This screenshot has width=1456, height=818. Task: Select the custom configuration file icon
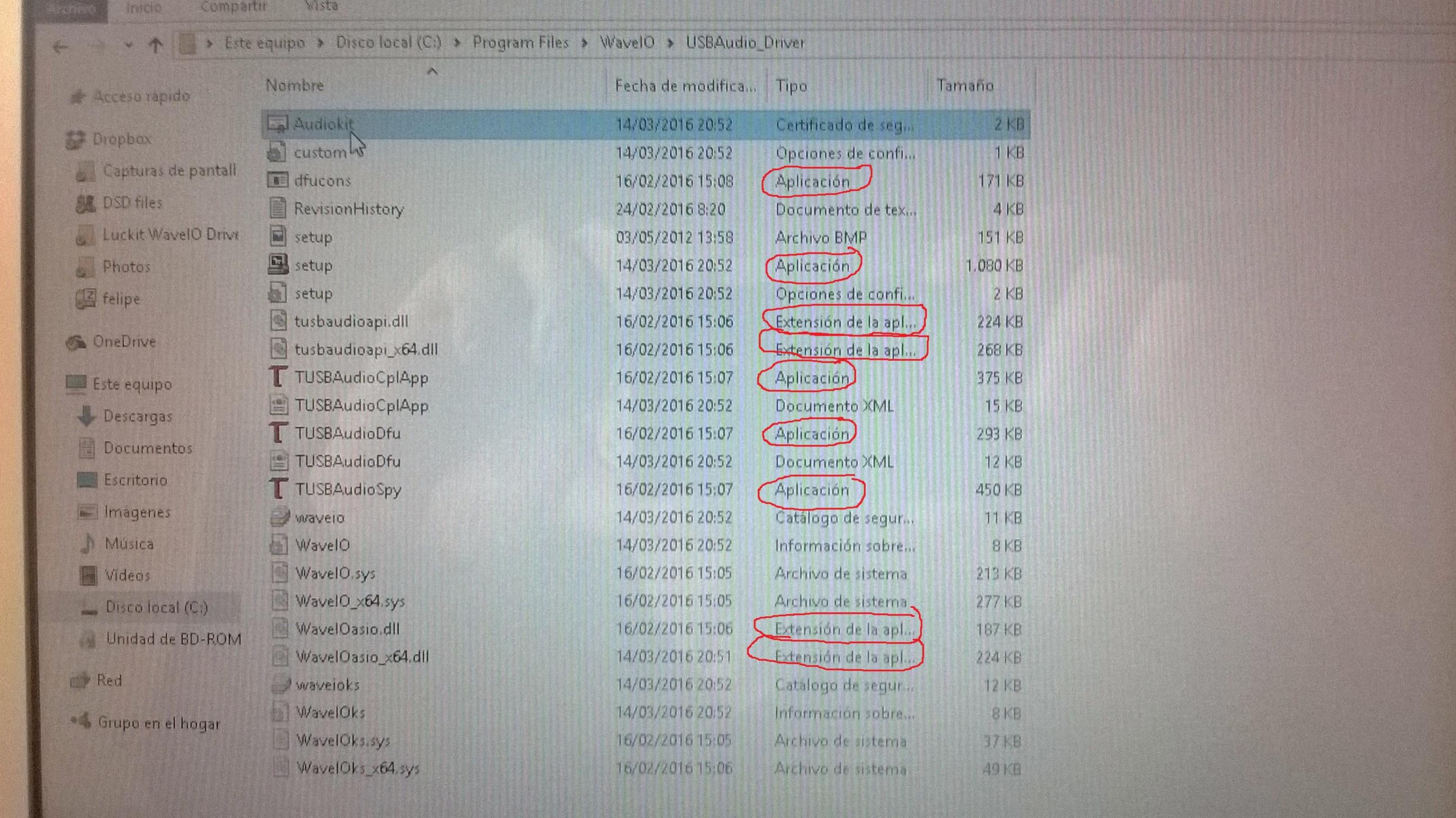point(277,152)
